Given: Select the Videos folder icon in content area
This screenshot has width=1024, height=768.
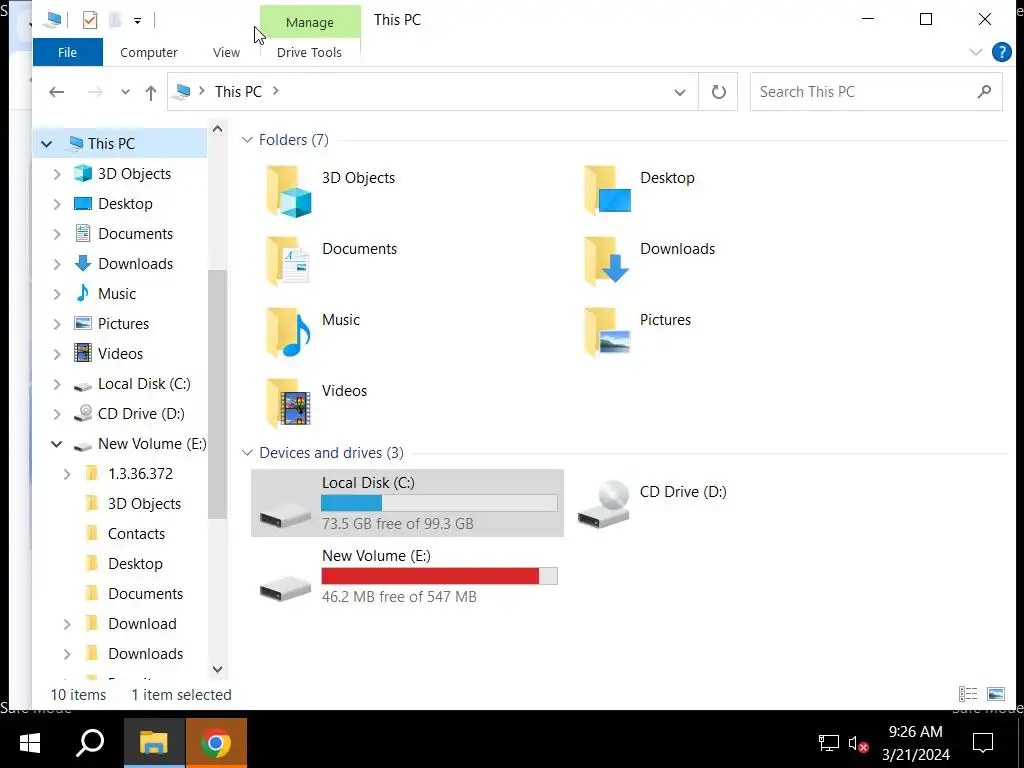Looking at the screenshot, I should pos(288,404).
